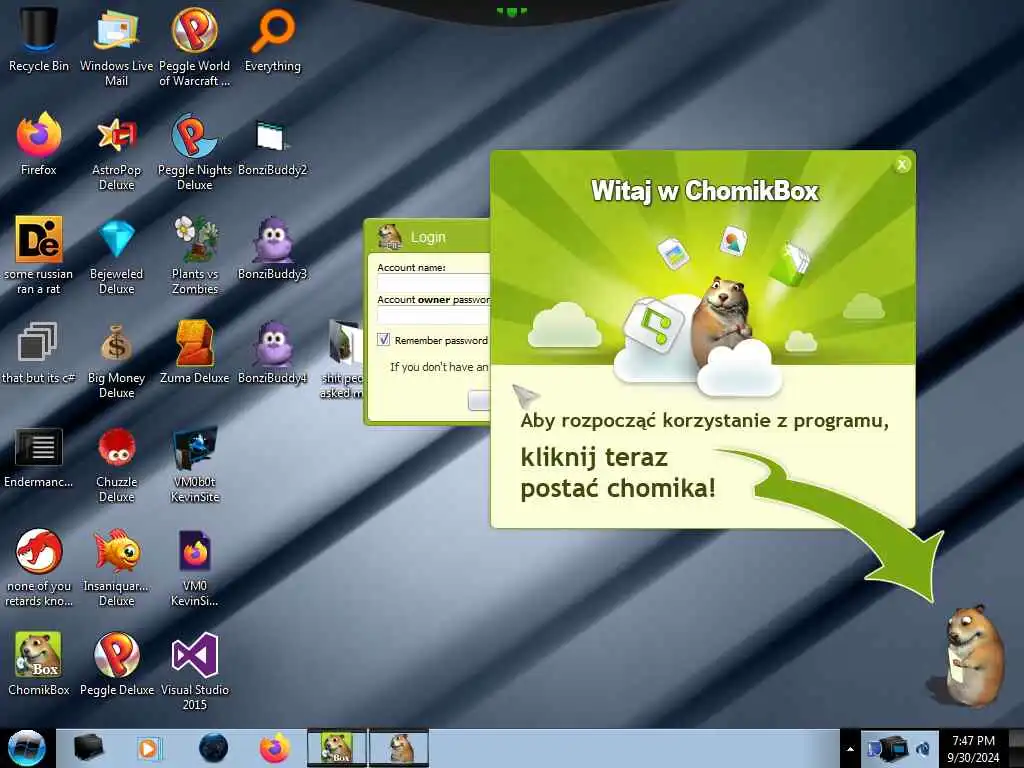Open Peggle Deluxe desktop icon
The width and height of the screenshot is (1024, 768).
pos(116,663)
